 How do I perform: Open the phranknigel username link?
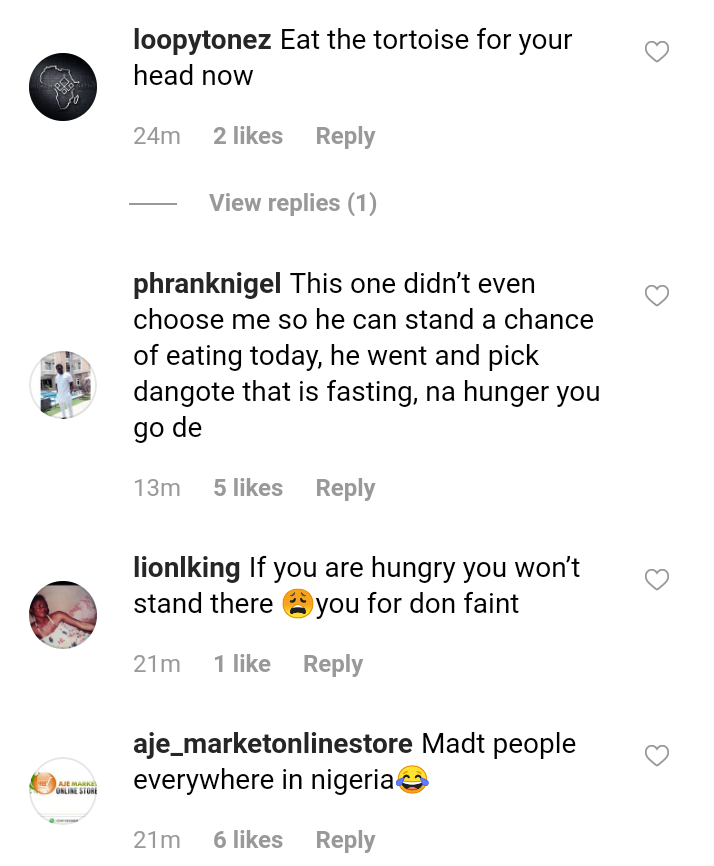coord(208,284)
